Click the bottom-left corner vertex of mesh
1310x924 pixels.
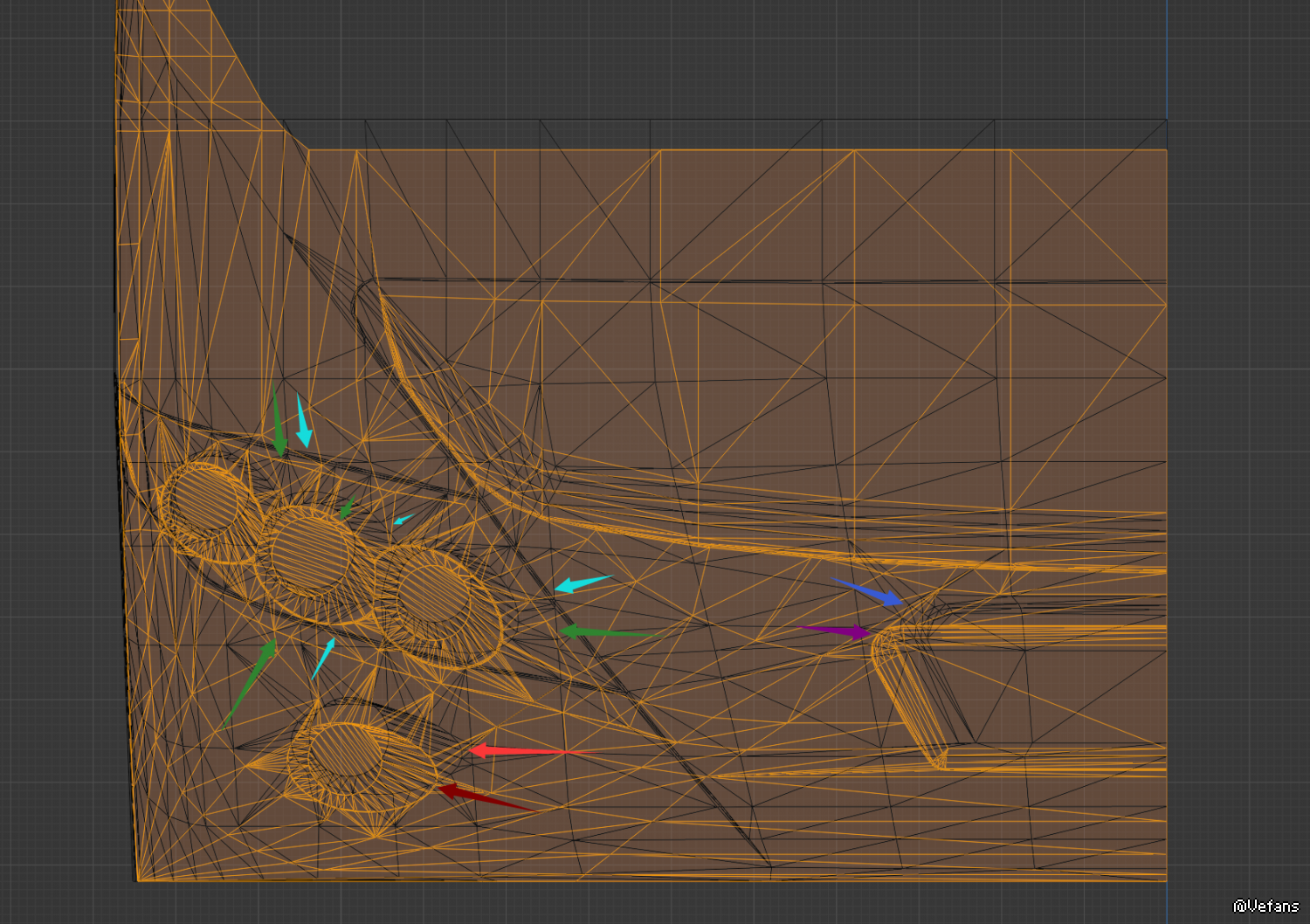click(x=137, y=879)
